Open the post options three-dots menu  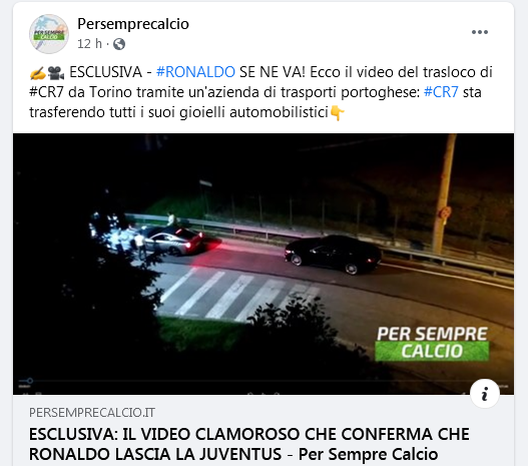(480, 32)
